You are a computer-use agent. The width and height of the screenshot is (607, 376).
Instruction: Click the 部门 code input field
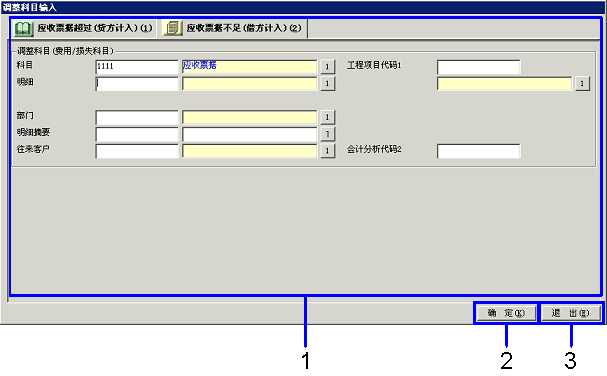pyautogui.click(x=137, y=117)
